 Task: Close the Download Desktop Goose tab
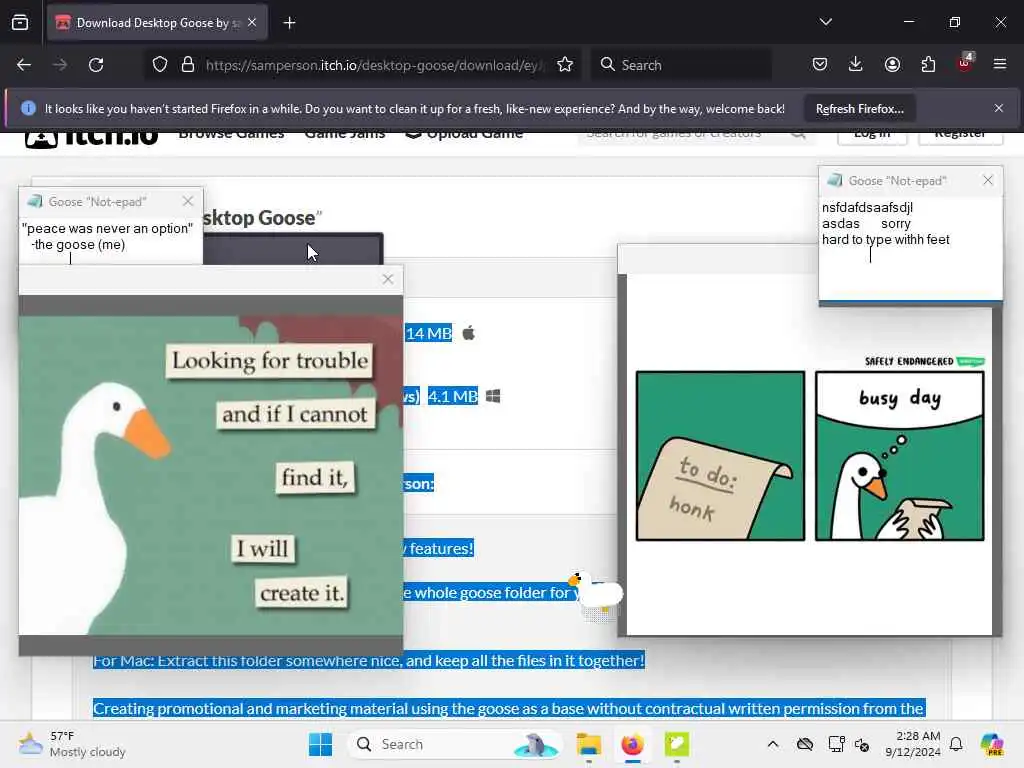click(x=252, y=23)
